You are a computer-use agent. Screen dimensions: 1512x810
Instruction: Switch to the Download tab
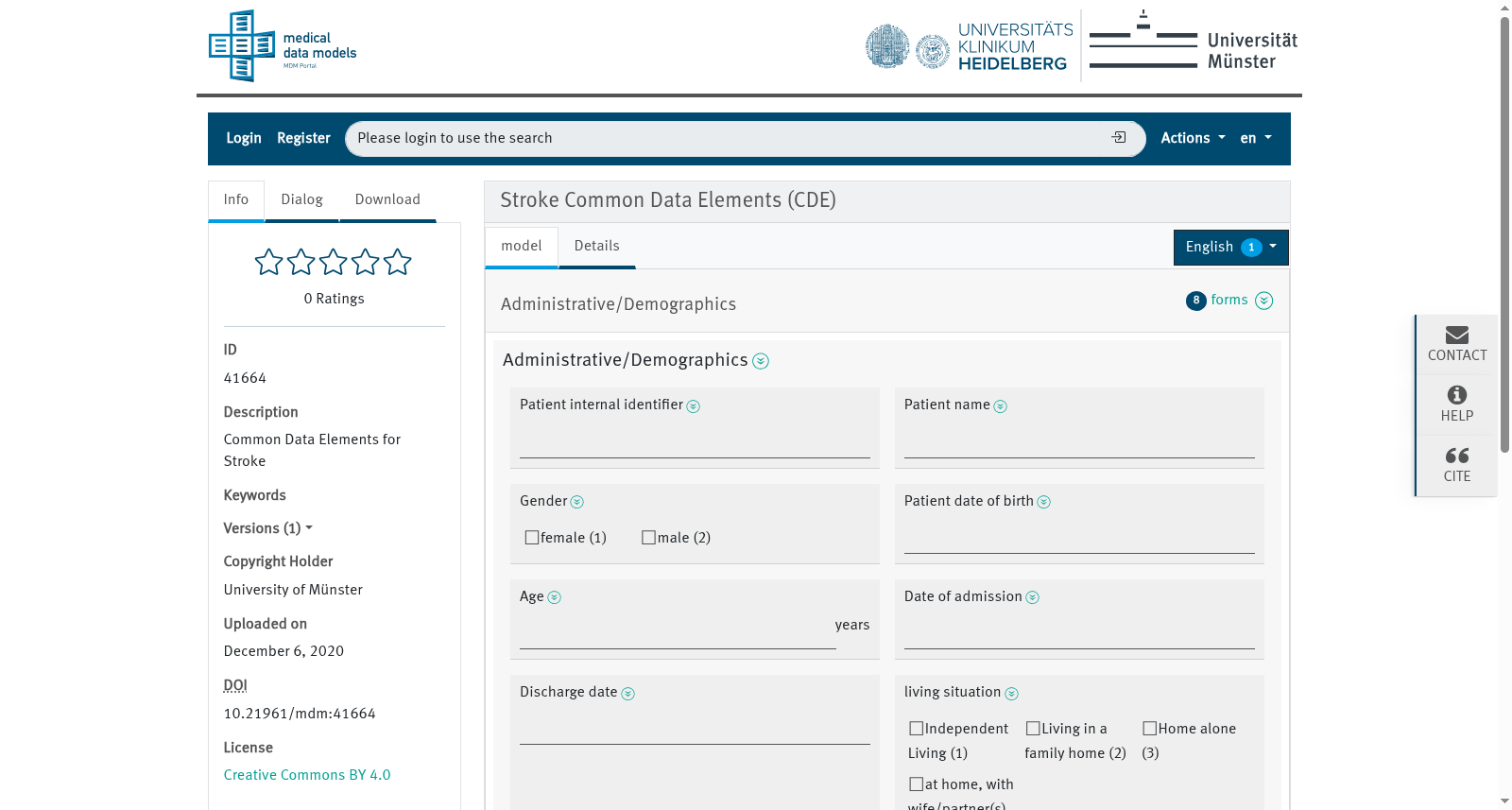387,200
